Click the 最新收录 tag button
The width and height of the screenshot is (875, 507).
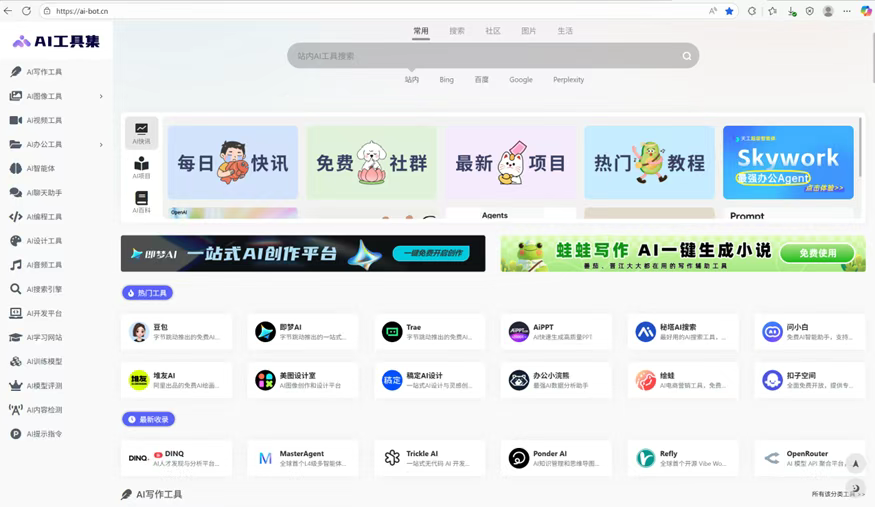(x=148, y=419)
